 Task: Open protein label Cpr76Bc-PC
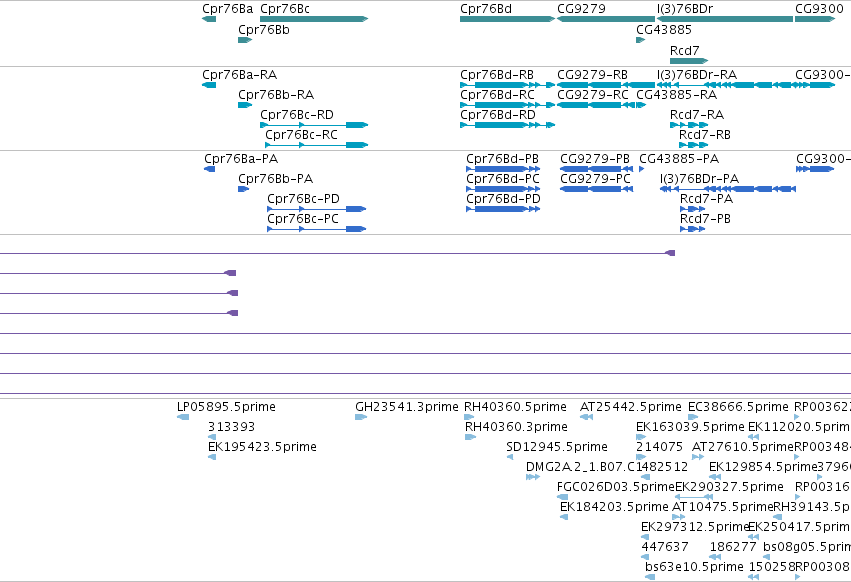coord(303,219)
